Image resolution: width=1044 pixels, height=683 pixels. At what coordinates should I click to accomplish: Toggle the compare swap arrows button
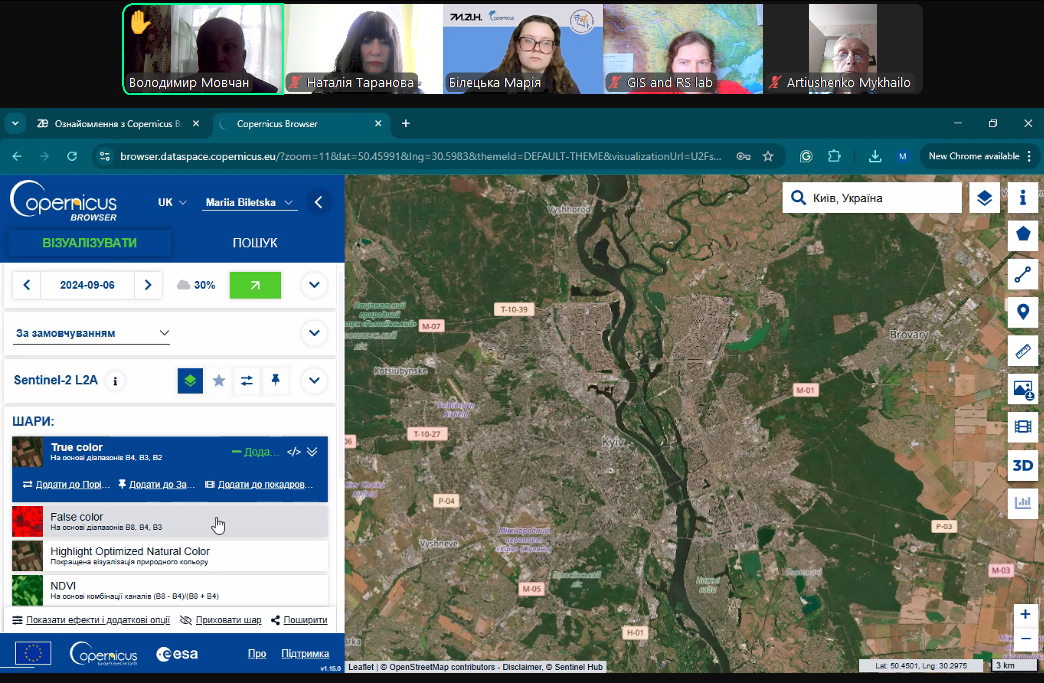[x=247, y=380]
